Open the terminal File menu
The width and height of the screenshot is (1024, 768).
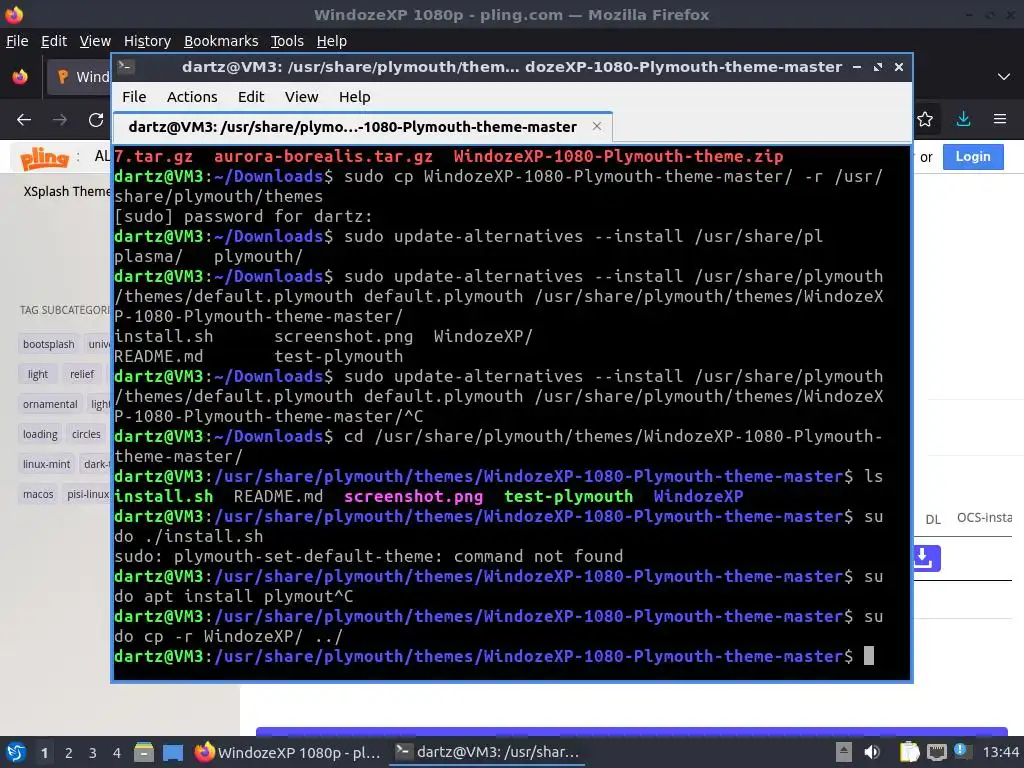(x=134, y=97)
